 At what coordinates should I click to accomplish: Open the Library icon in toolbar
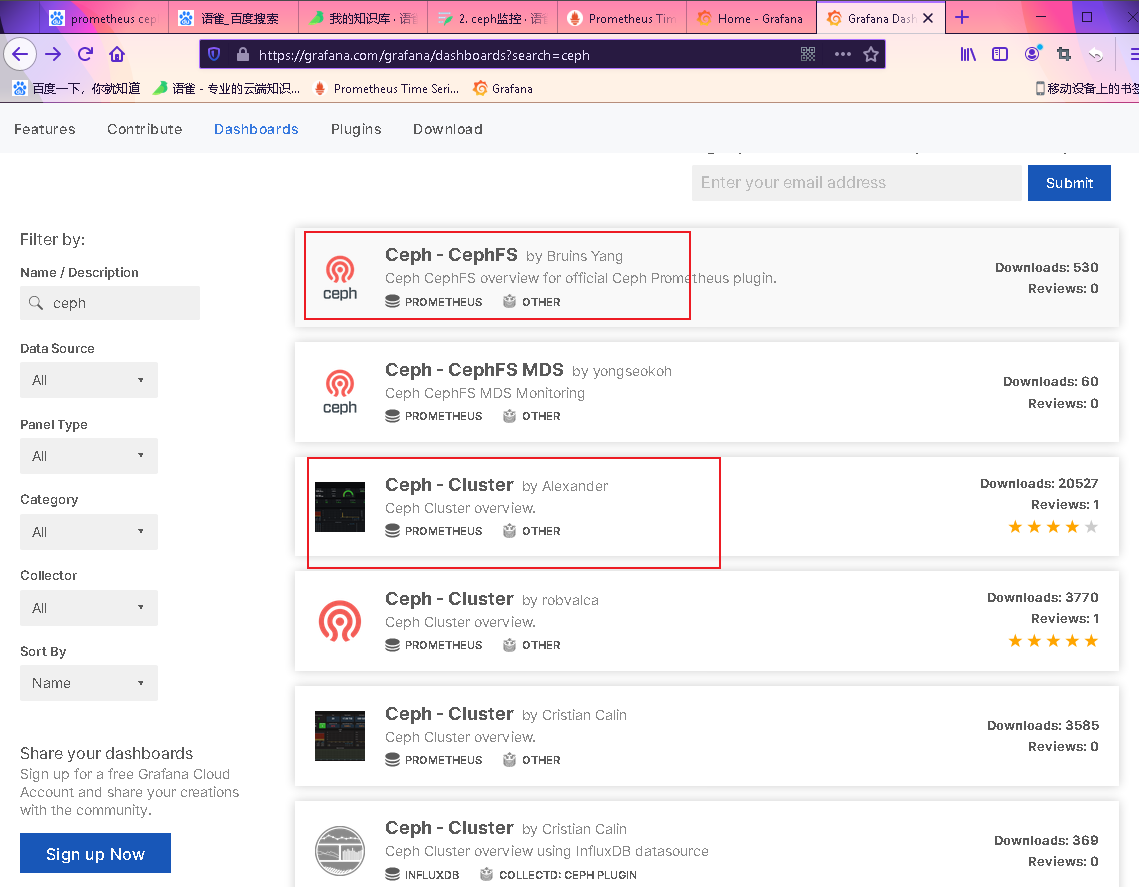click(x=968, y=54)
